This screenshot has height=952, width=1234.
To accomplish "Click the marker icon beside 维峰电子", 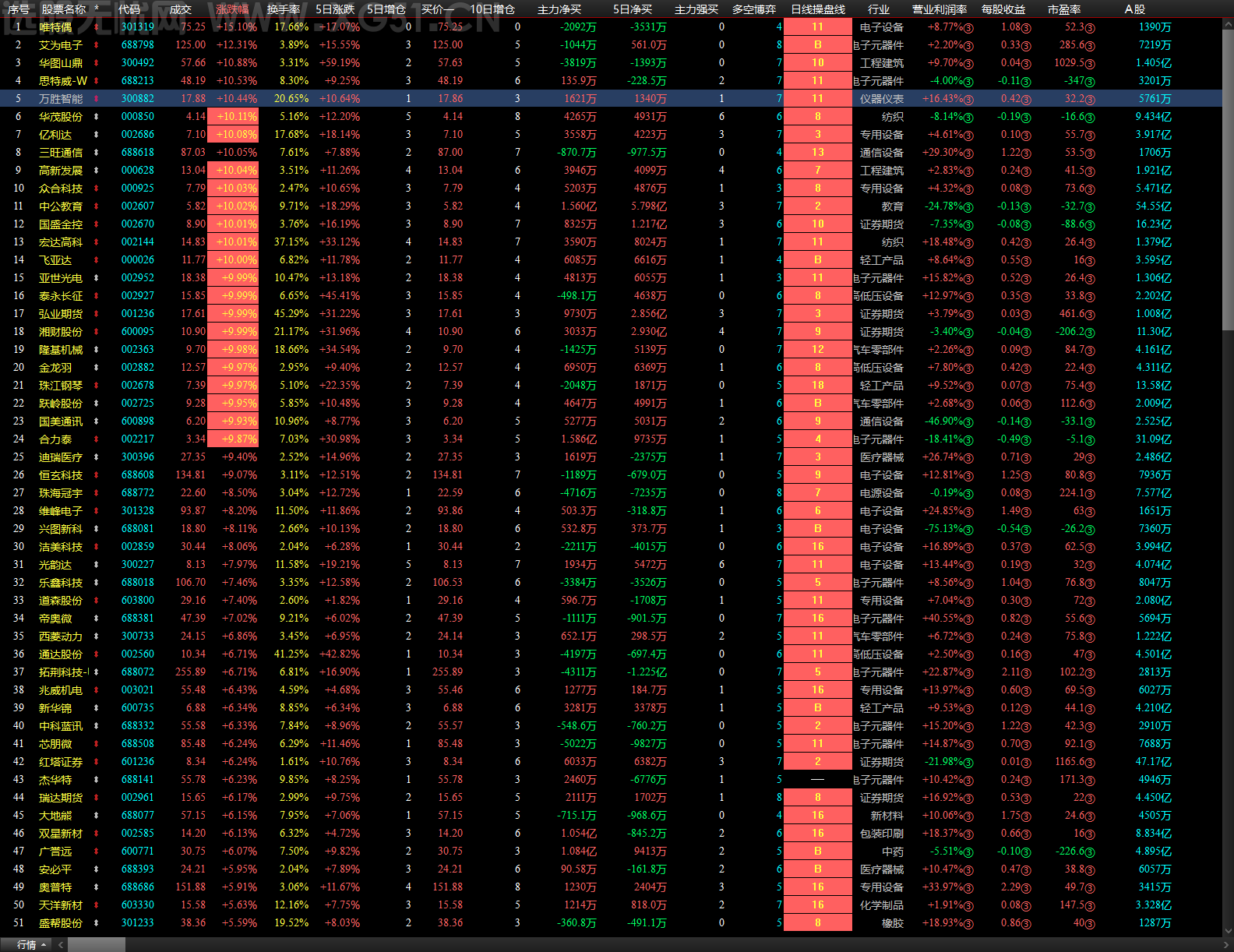I will 97,511.
